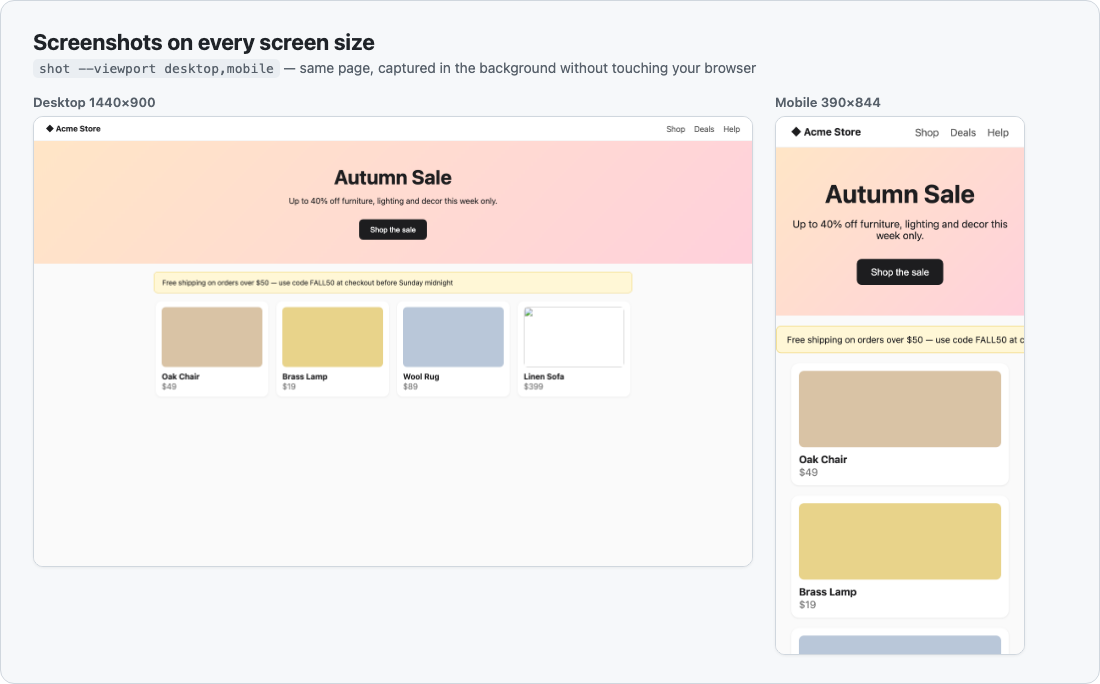Select the Brass Lamp image in mobile preview
This screenshot has height=684, width=1100.
point(899,541)
